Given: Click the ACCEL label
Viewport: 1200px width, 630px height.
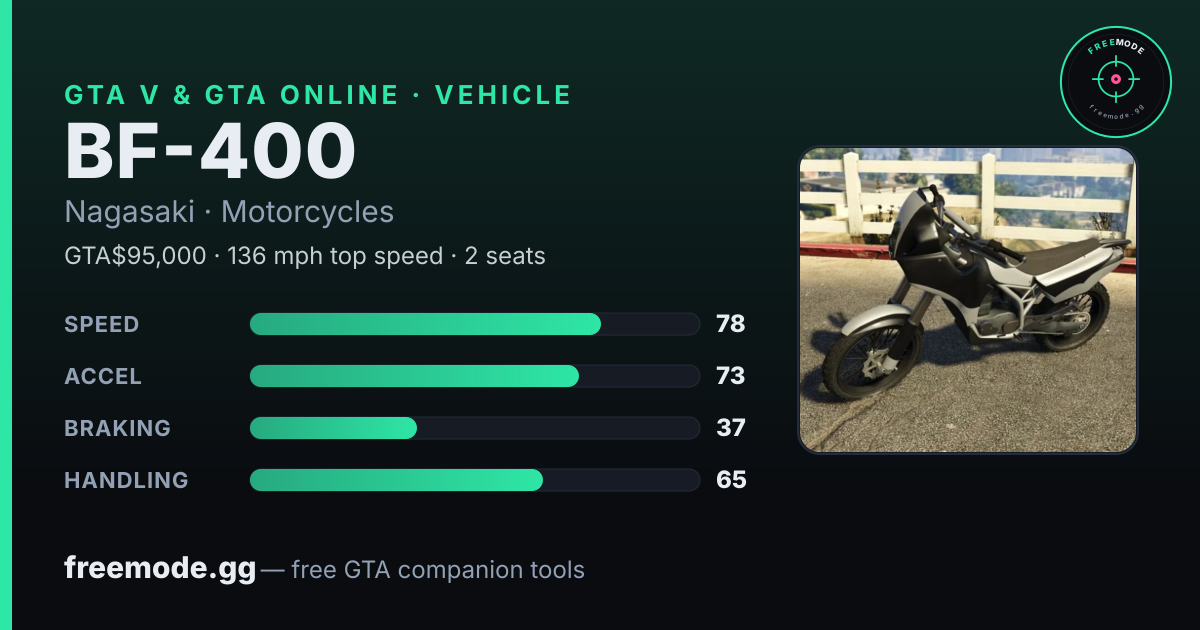Looking at the screenshot, I should [103, 376].
